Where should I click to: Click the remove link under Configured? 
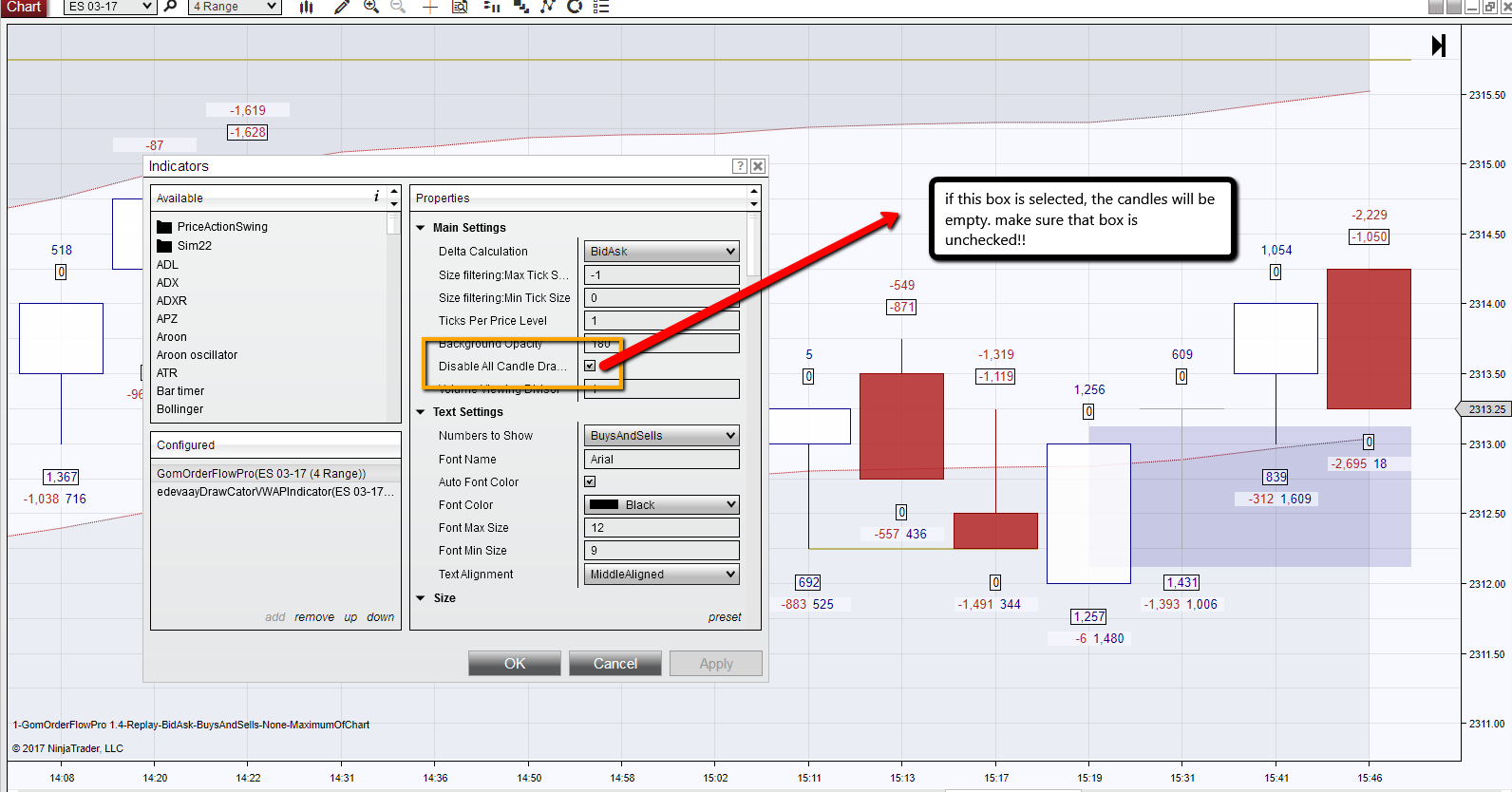pyautogui.click(x=314, y=617)
